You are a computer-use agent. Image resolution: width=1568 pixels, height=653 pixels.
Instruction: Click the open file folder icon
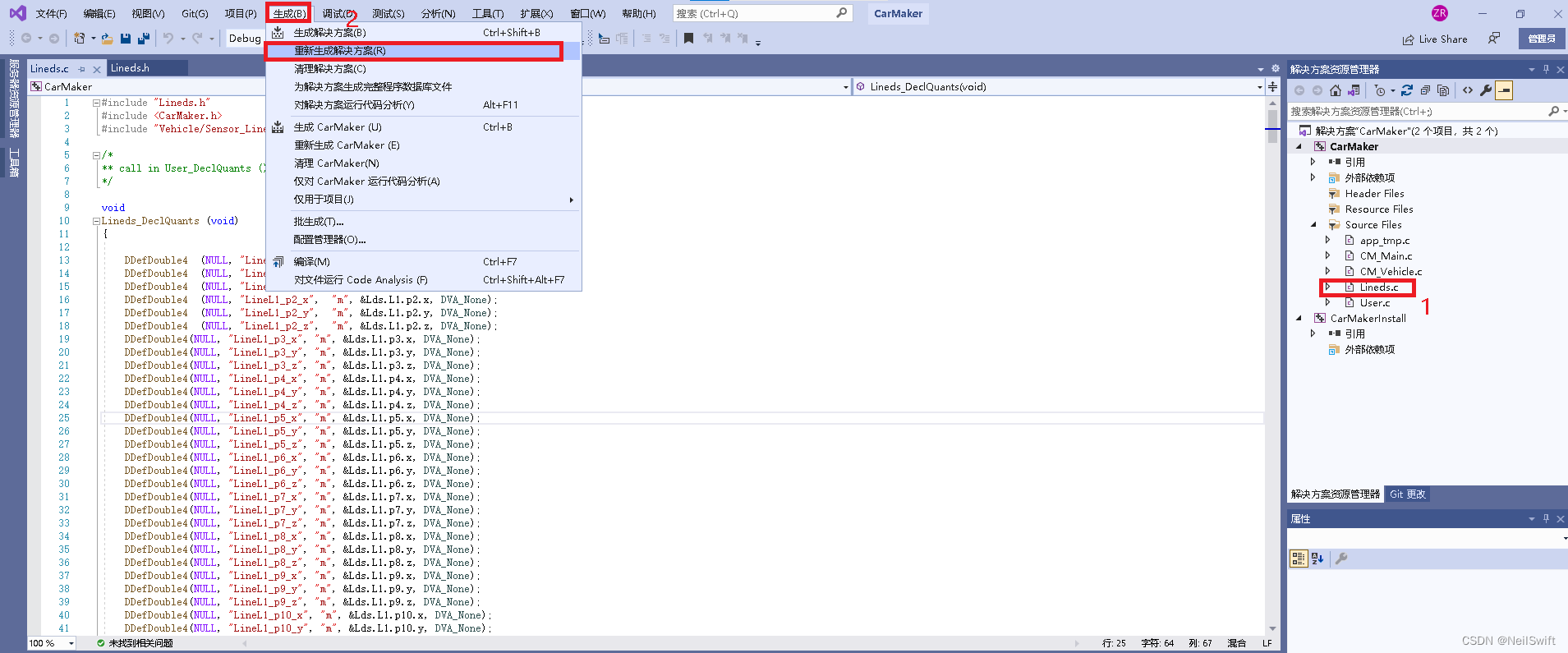coord(106,38)
